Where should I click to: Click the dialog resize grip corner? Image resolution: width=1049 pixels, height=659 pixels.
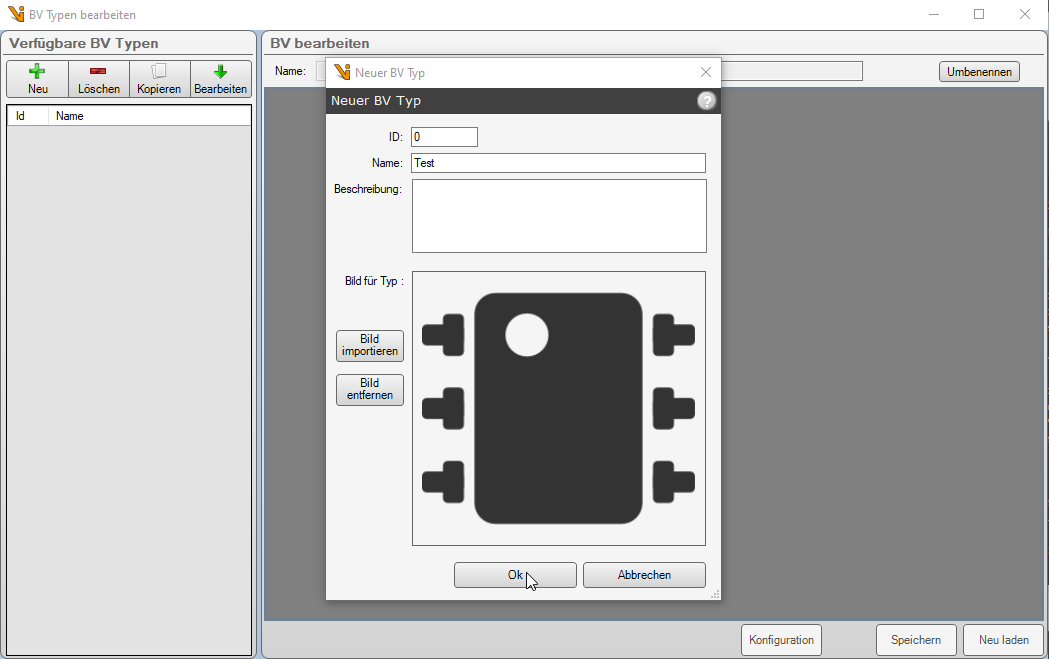(x=715, y=594)
